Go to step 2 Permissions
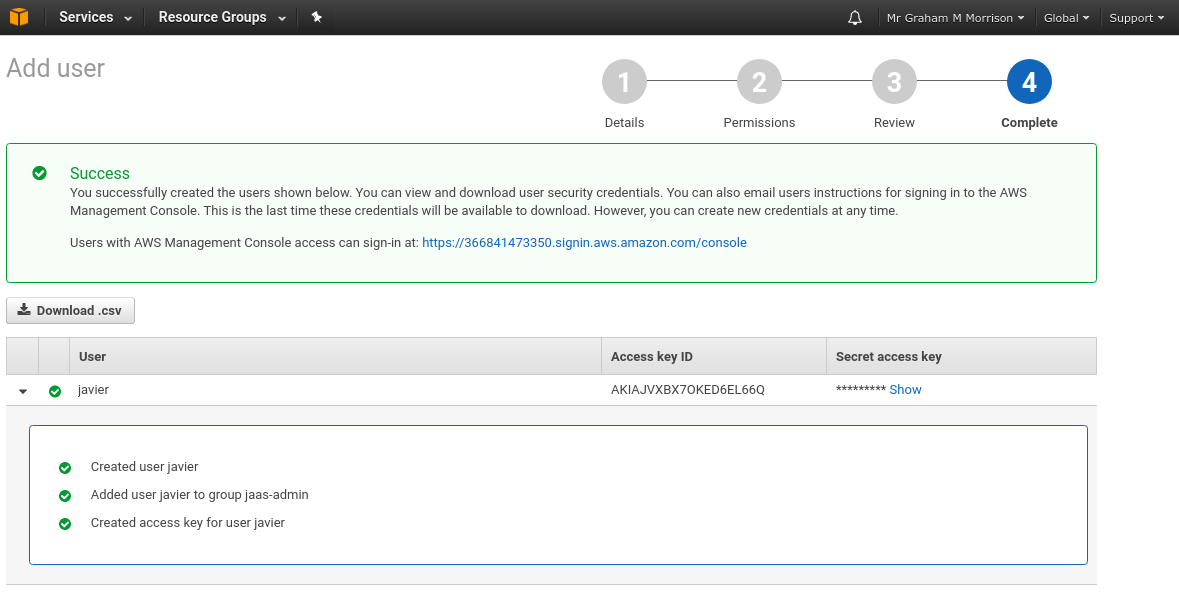 [x=759, y=82]
